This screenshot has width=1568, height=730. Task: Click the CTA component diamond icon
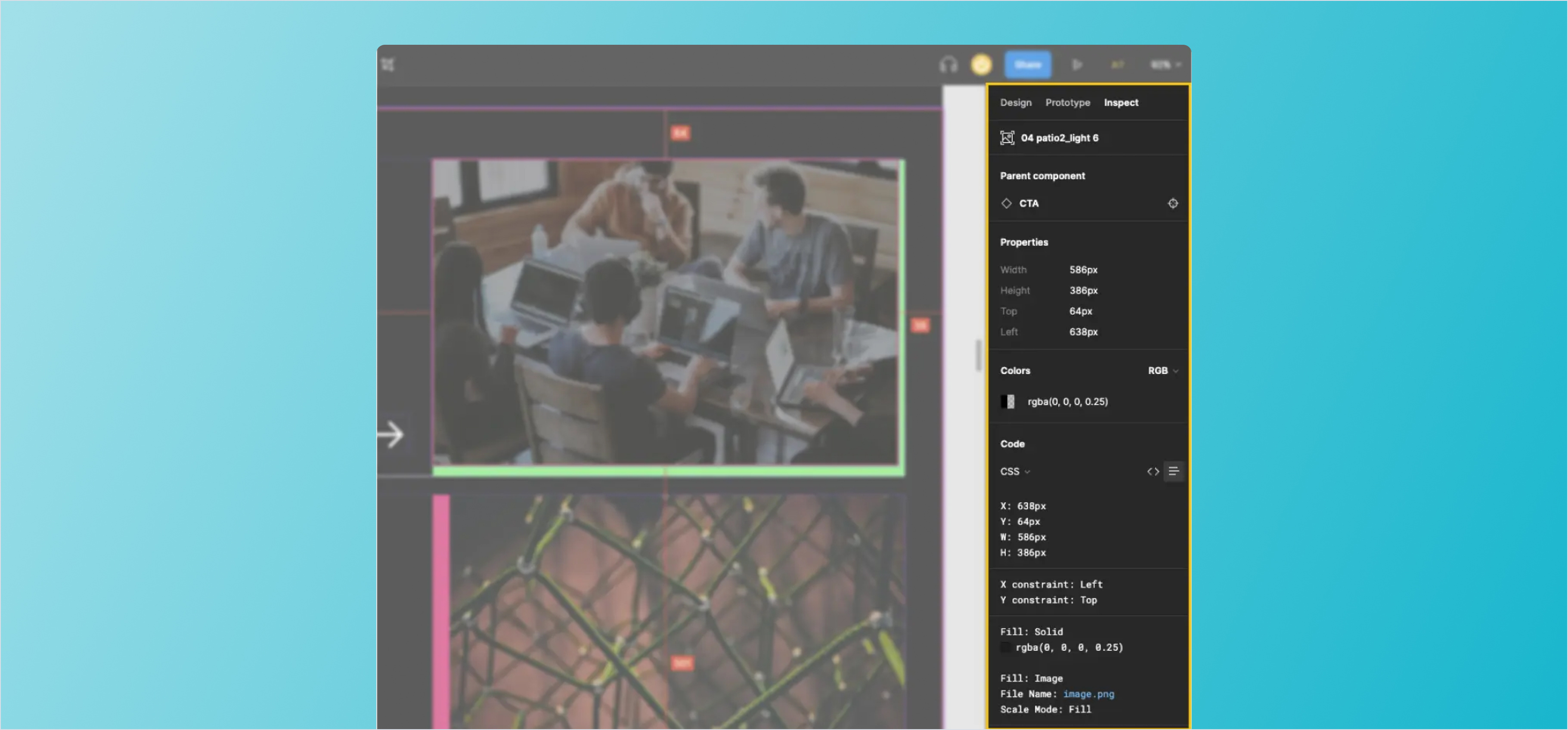[x=1007, y=203]
